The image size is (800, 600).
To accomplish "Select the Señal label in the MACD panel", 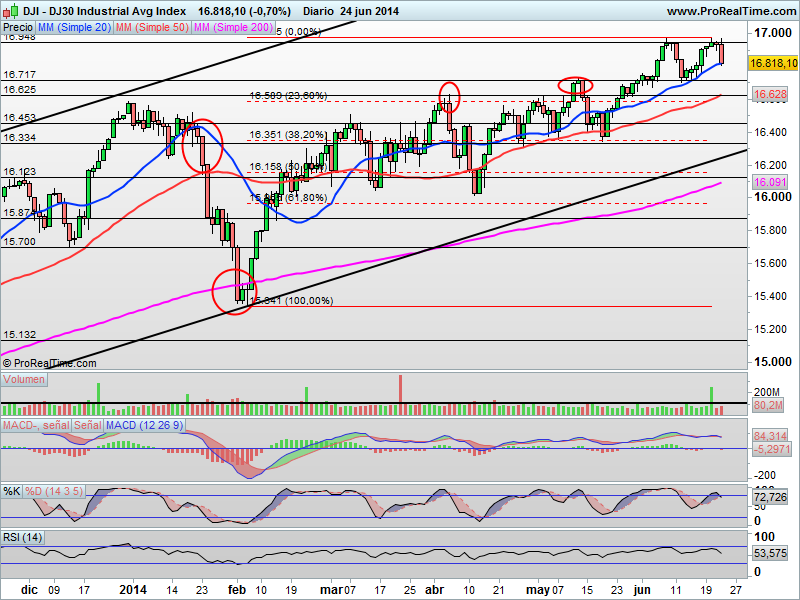I will pyautogui.click(x=88, y=425).
